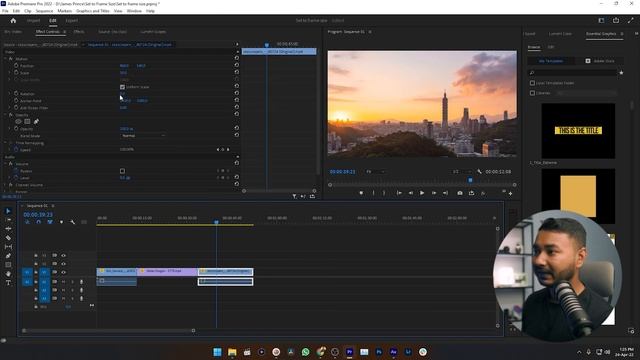Image resolution: width=640 pixels, height=360 pixels.
Task: Select the Pen tool in timeline toolbar
Action: (x=8, y=256)
